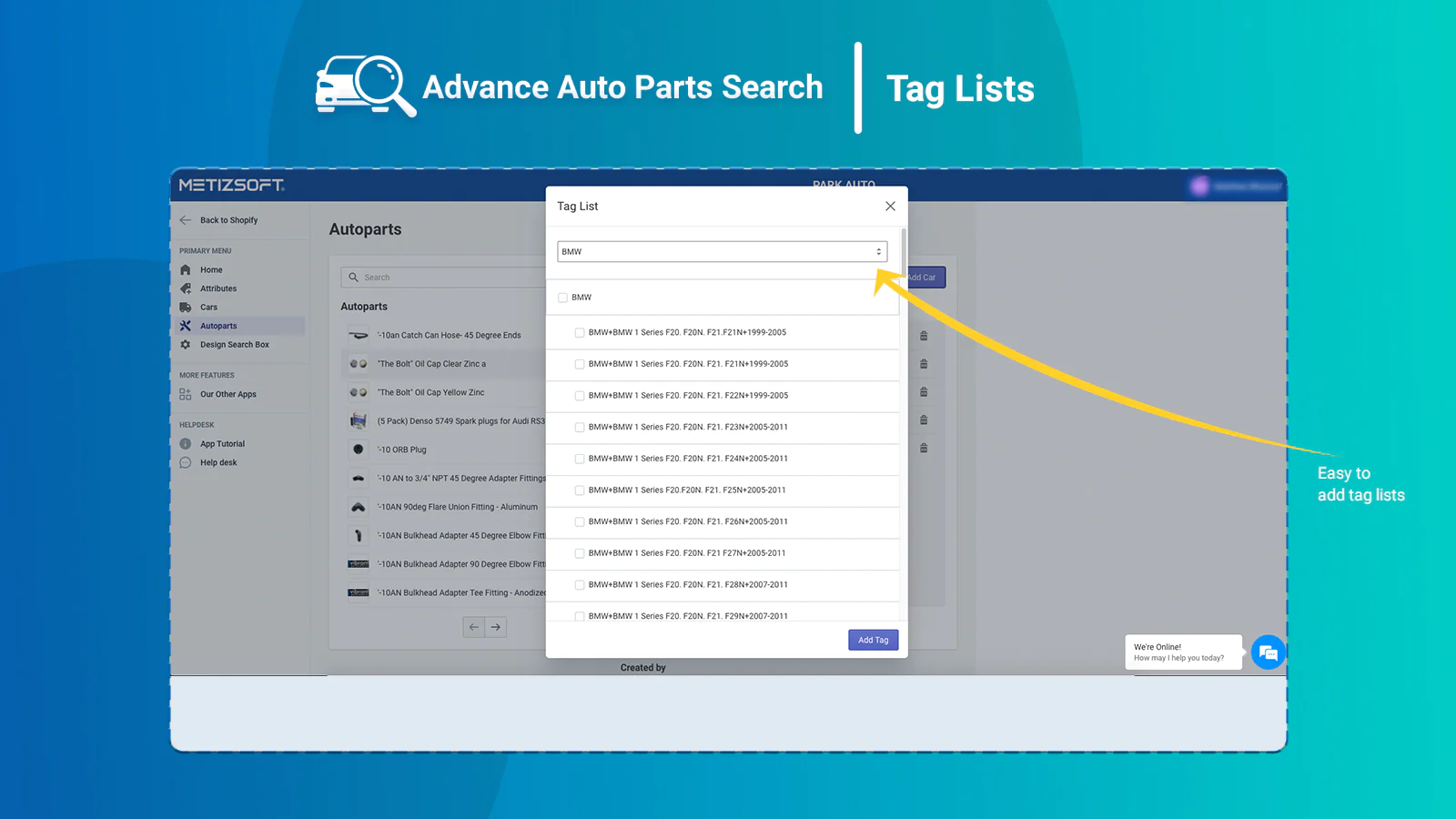Open the Oil Cap Clear Zinc thumbnail
This screenshot has height=819, width=1456.
pyautogui.click(x=359, y=364)
